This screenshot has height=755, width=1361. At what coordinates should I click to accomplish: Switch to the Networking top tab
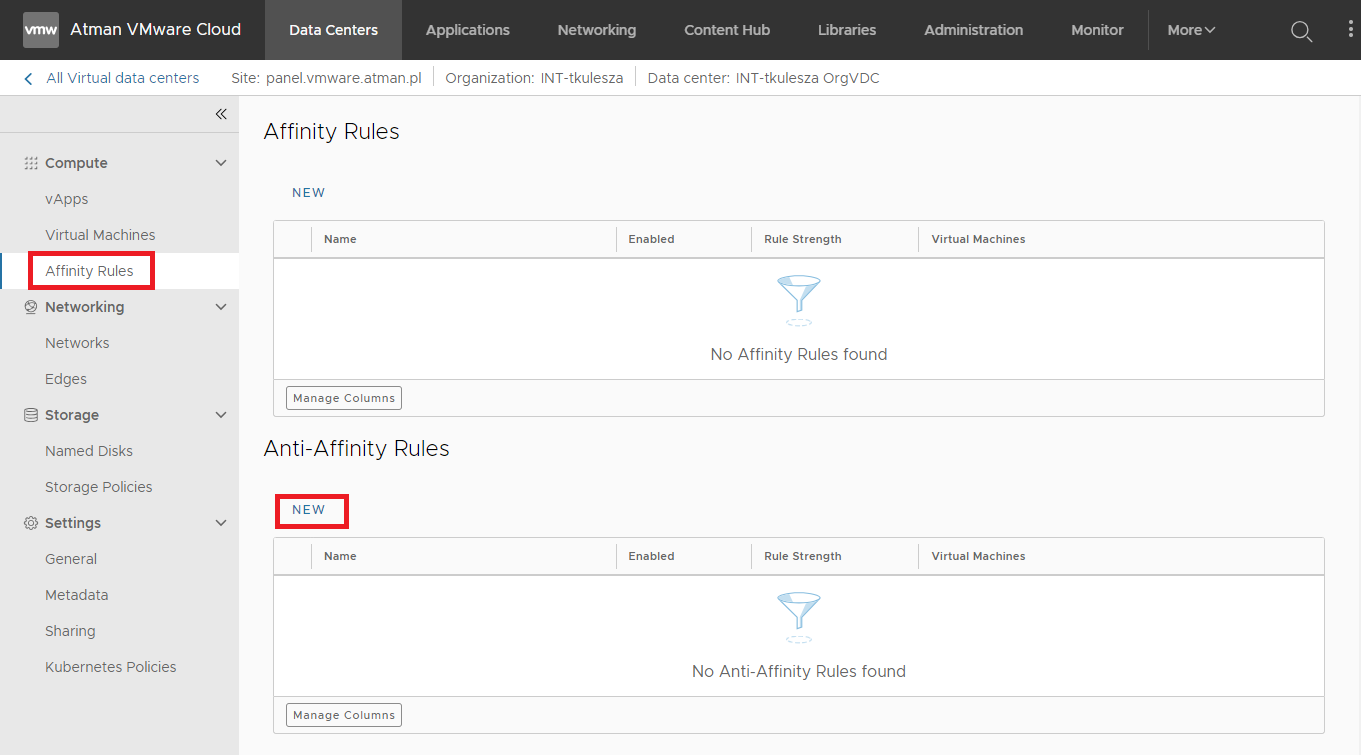(x=596, y=30)
